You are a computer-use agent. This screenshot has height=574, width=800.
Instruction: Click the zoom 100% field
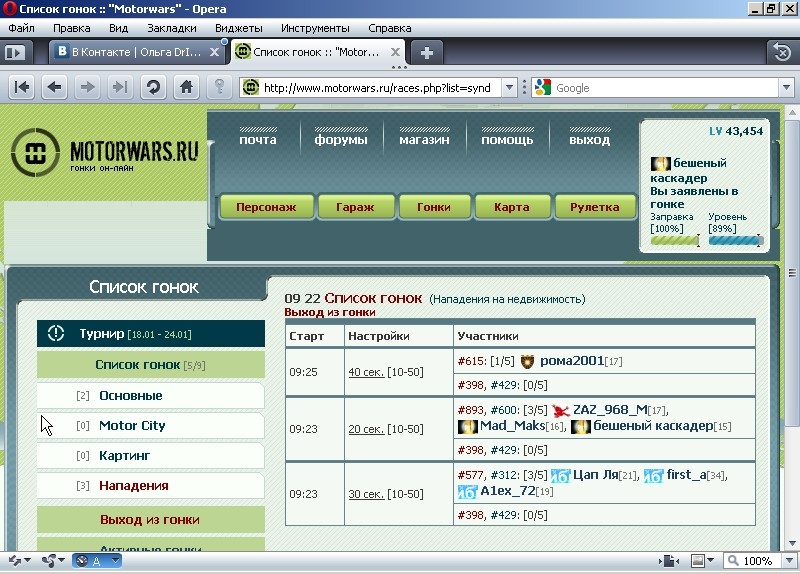point(753,561)
